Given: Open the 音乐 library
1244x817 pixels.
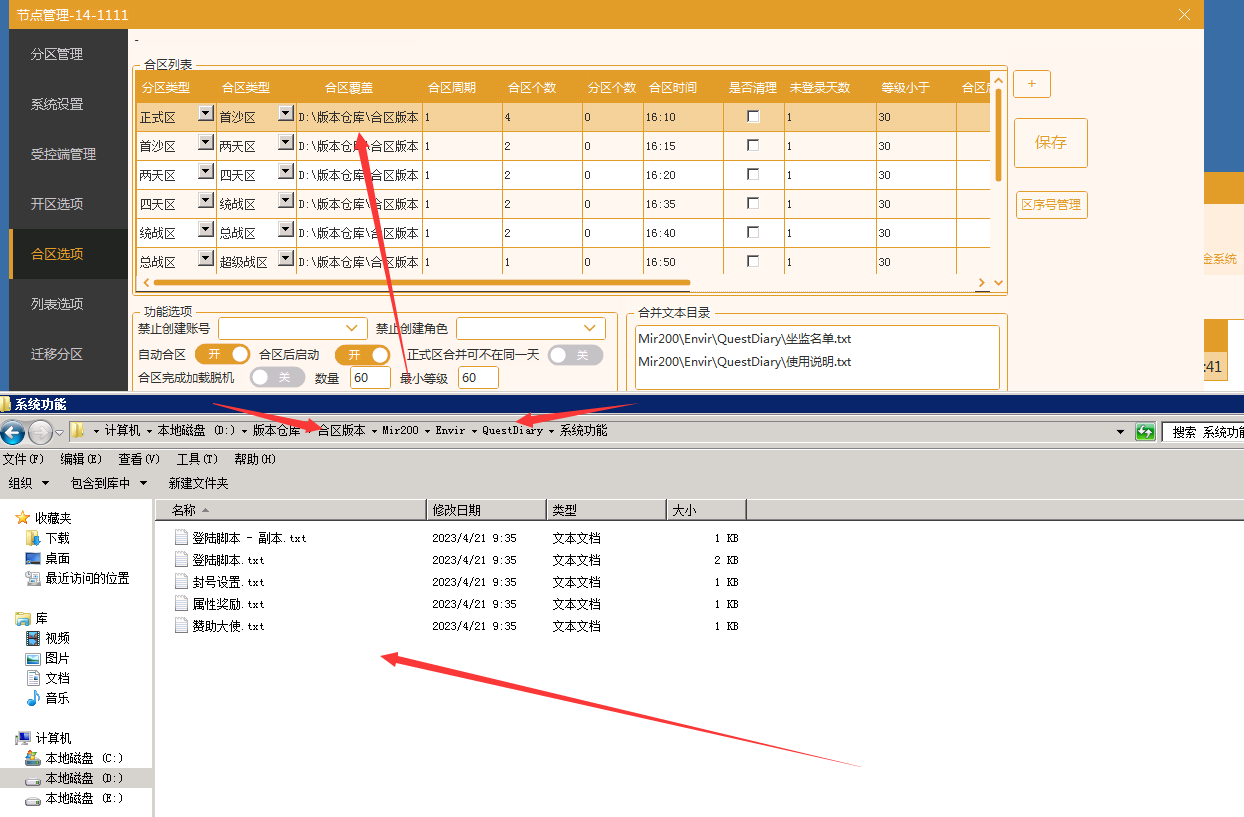Looking at the screenshot, I should coord(57,698).
